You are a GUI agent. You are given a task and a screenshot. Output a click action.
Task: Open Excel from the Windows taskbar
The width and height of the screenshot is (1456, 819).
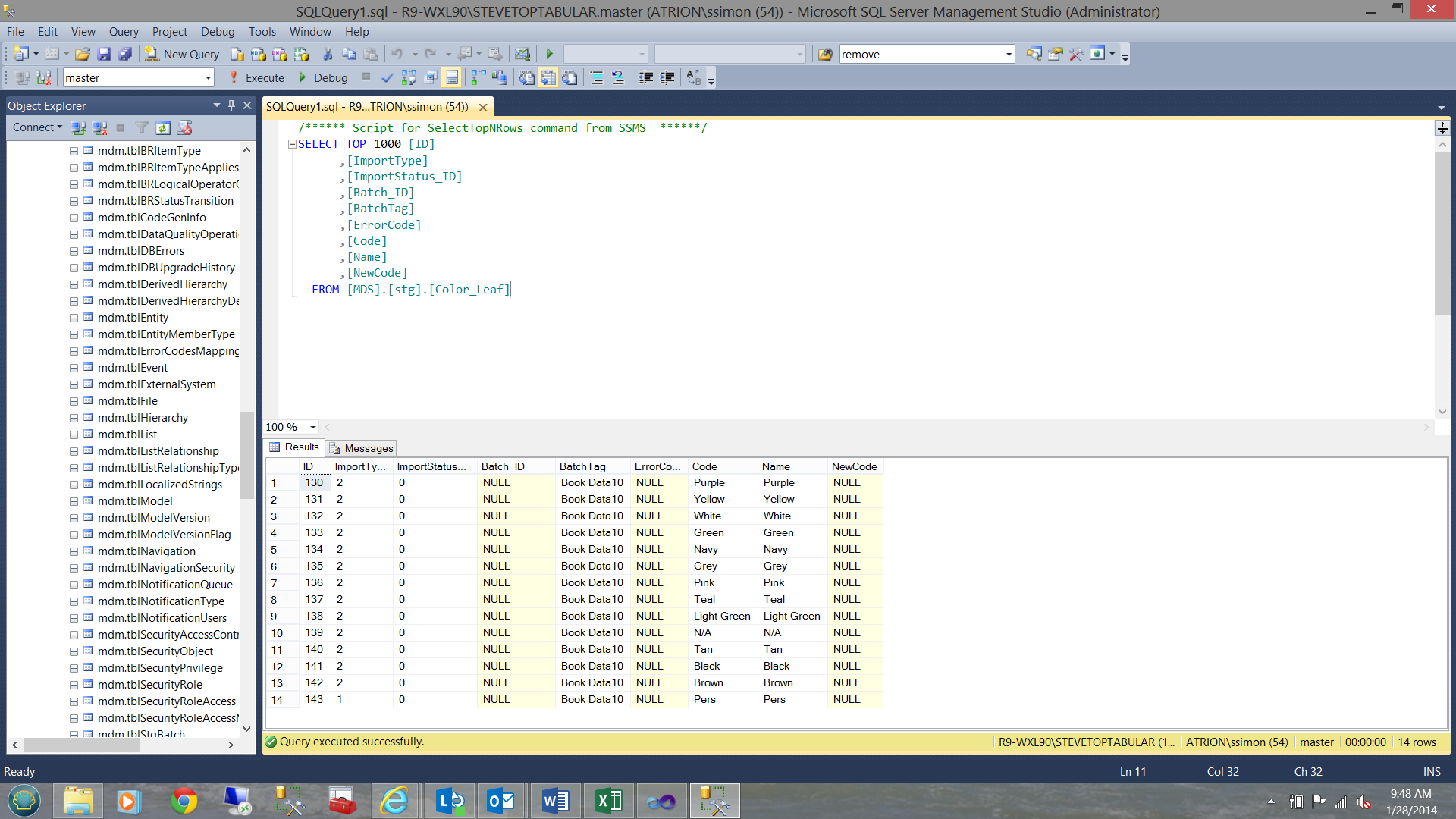tap(608, 801)
